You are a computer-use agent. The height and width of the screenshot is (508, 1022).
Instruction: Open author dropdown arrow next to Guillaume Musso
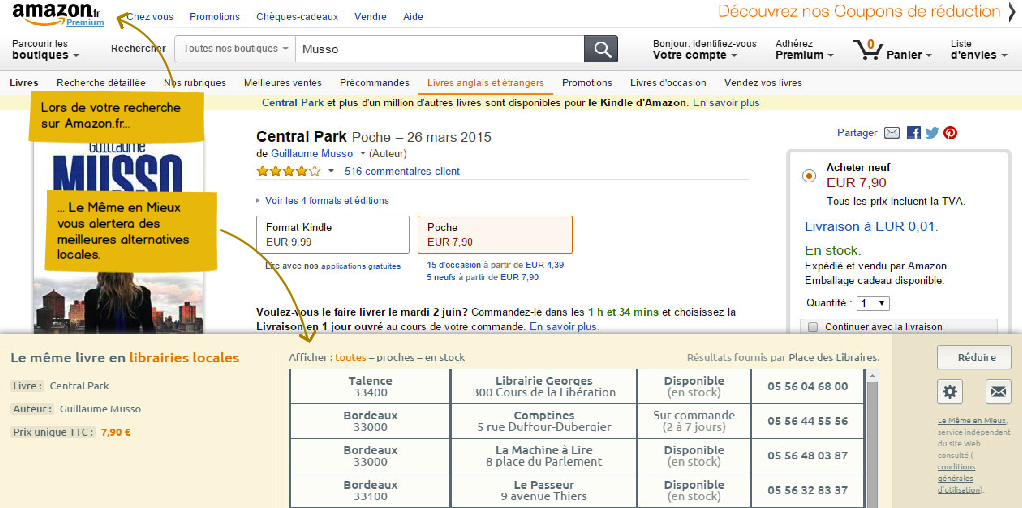click(x=362, y=154)
